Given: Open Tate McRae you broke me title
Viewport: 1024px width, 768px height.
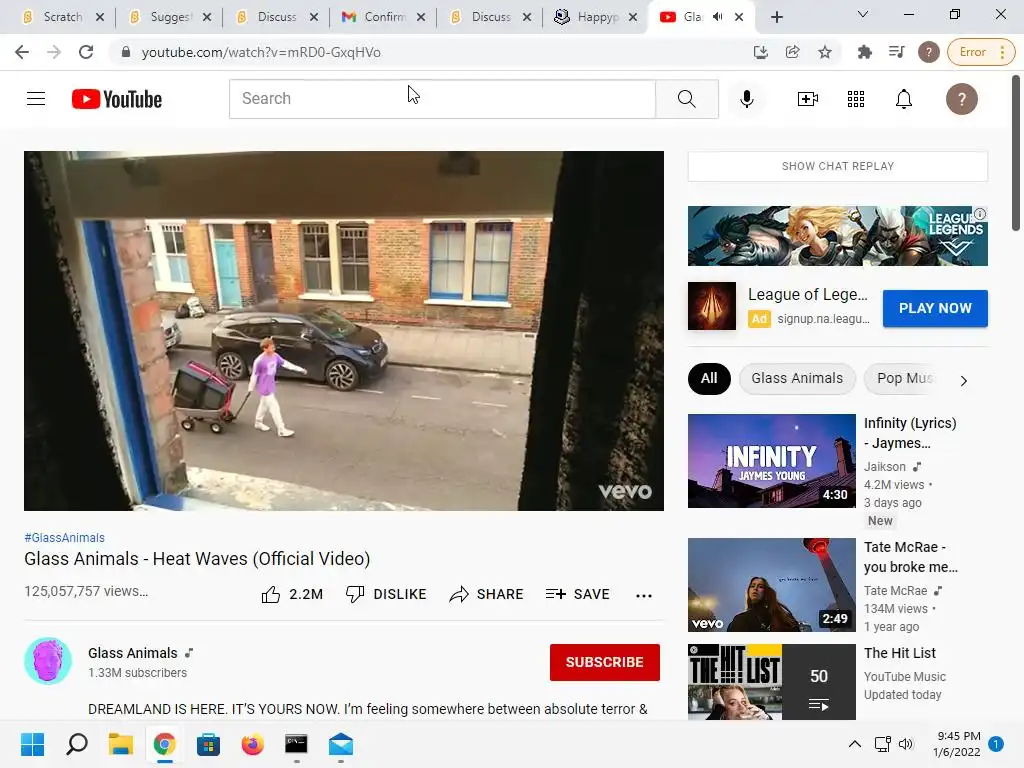Looking at the screenshot, I should (x=910, y=557).
